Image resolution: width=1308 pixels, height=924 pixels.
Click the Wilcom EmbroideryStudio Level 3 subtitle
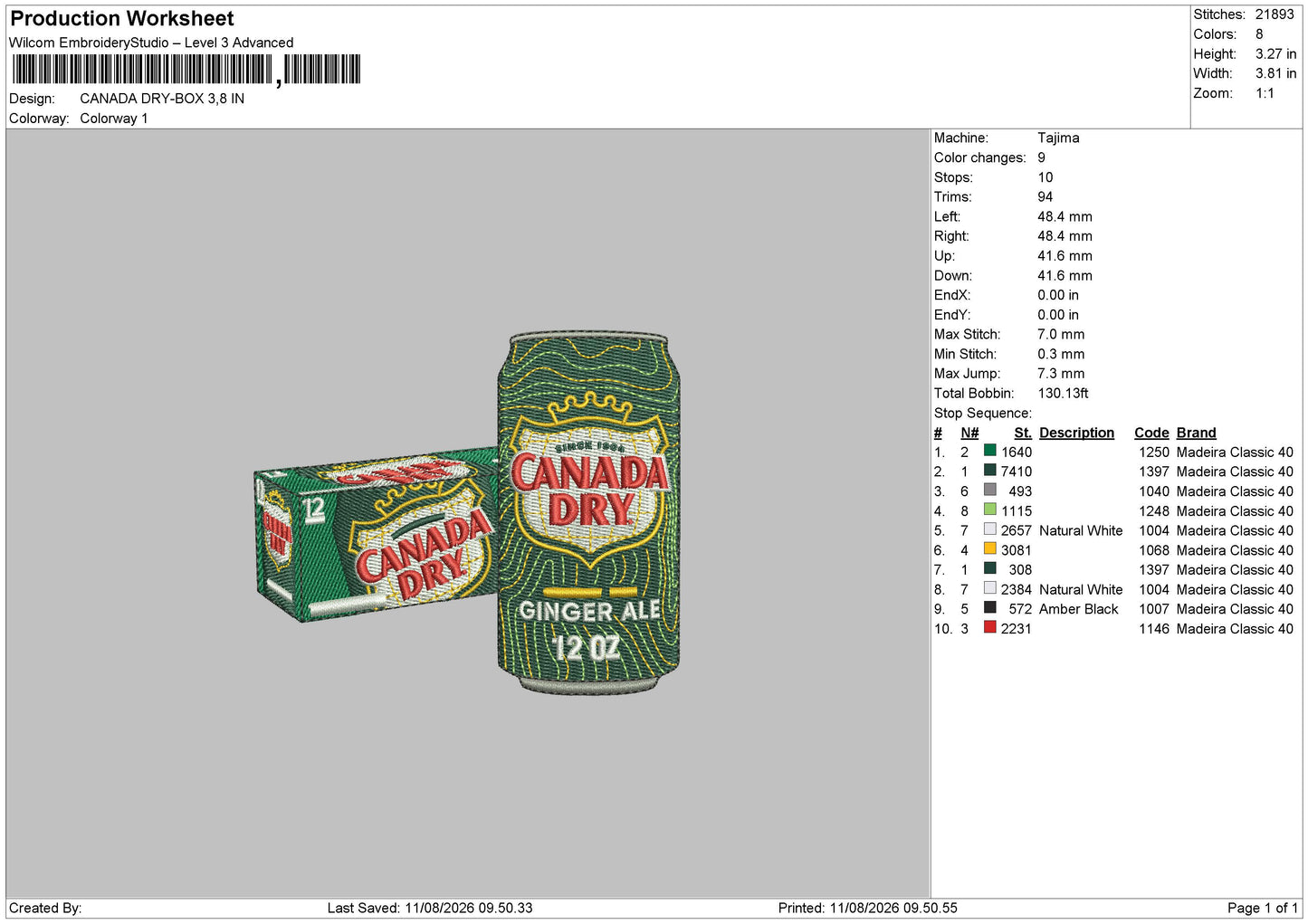point(151,43)
